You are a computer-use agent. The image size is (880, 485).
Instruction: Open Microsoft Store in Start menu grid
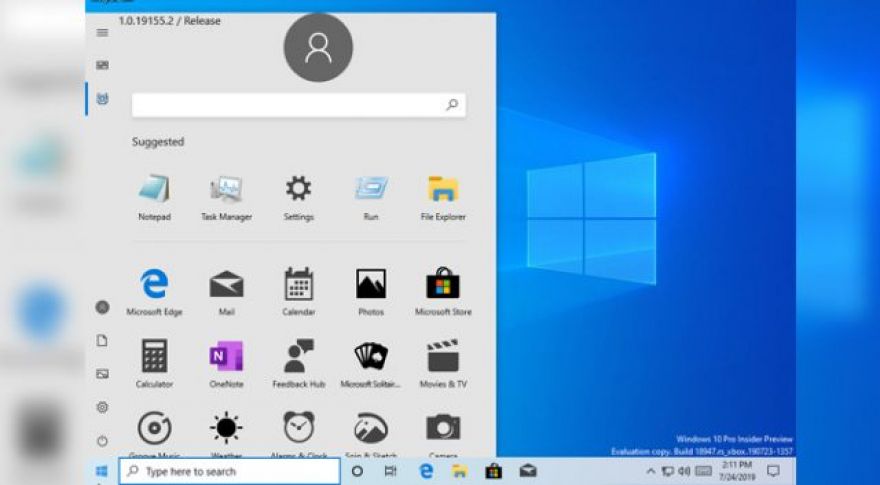(x=443, y=292)
